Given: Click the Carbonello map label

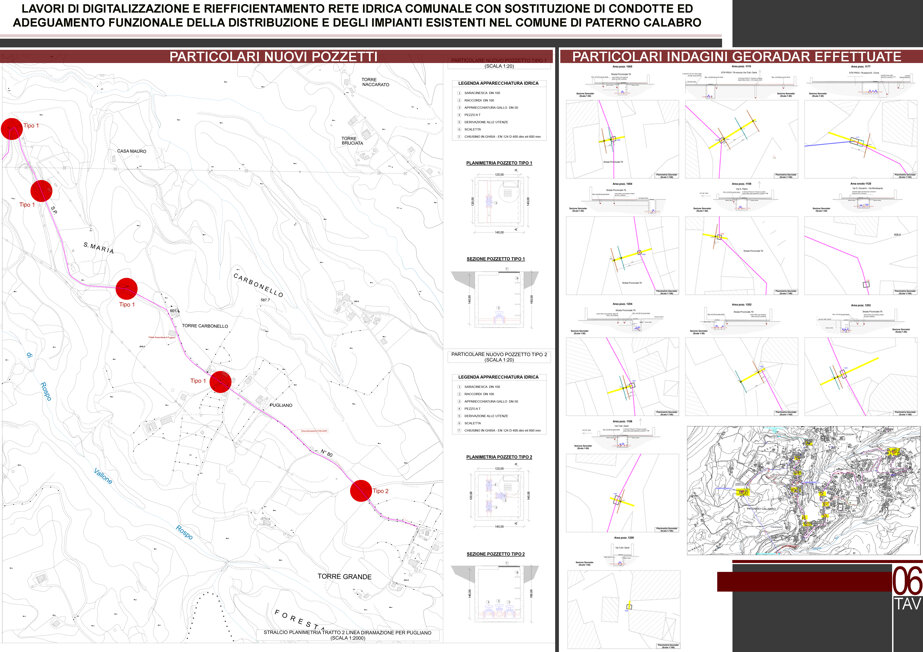Looking at the screenshot, I should 258,285.
